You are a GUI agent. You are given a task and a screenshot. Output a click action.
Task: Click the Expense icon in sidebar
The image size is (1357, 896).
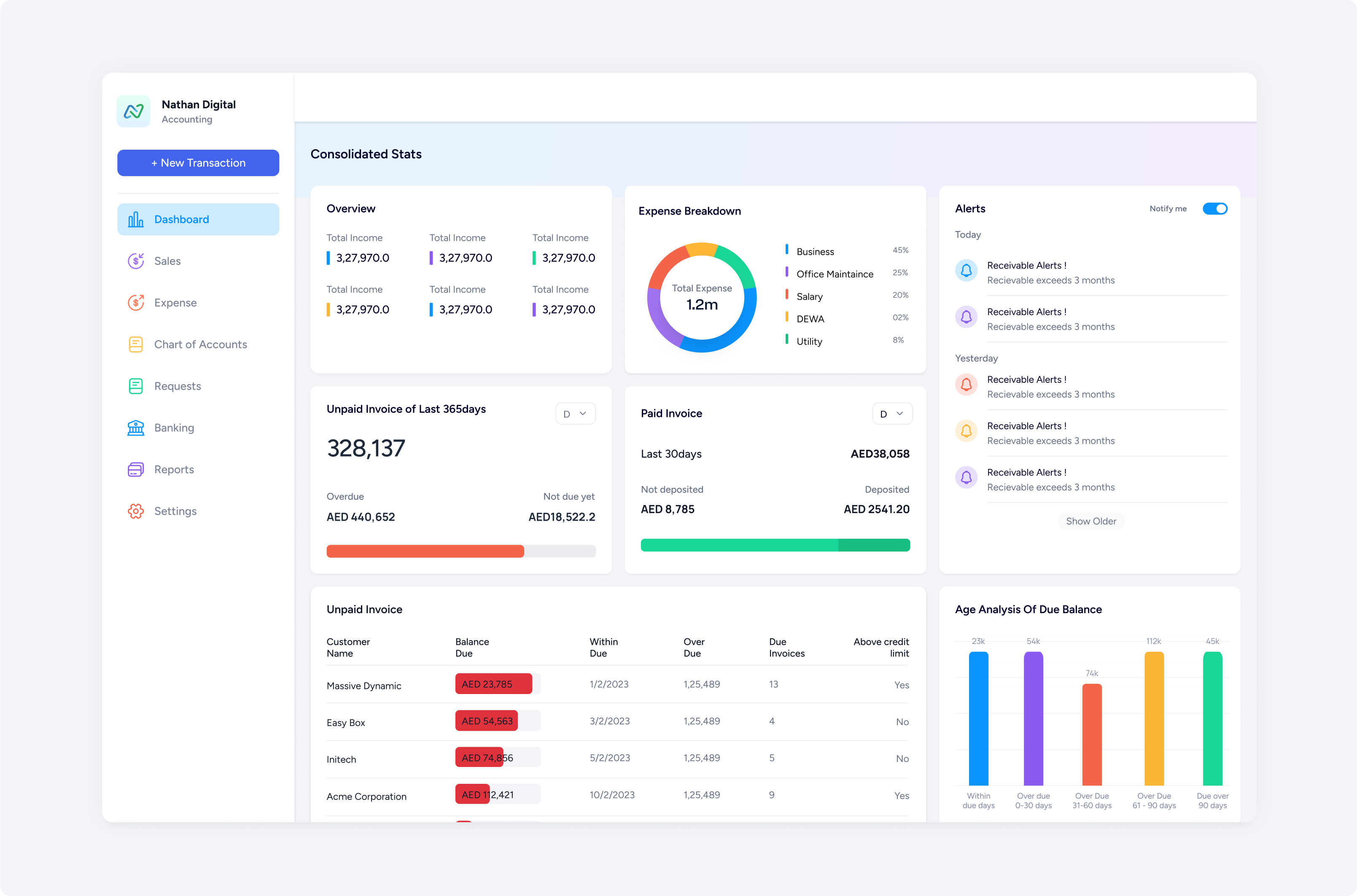(135, 303)
